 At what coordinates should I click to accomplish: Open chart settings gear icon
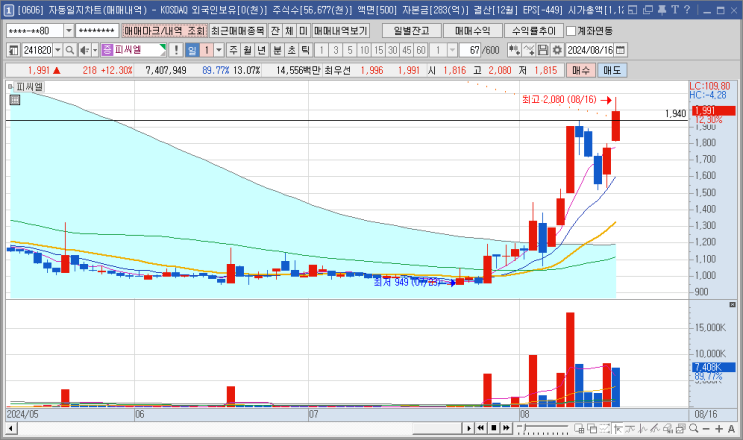click(557, 50)
